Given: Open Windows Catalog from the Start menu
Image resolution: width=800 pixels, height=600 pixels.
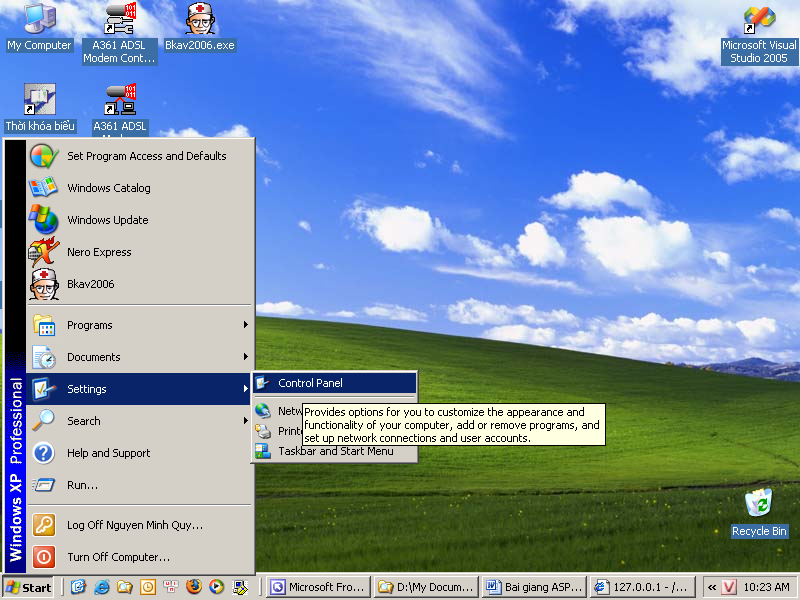Looking at the screenshot, I should pos(140,188).
